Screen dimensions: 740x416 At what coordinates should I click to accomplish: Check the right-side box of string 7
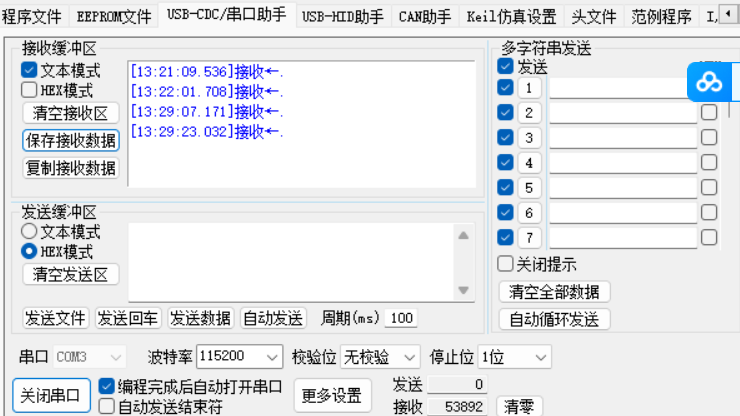tap(709, 237)
